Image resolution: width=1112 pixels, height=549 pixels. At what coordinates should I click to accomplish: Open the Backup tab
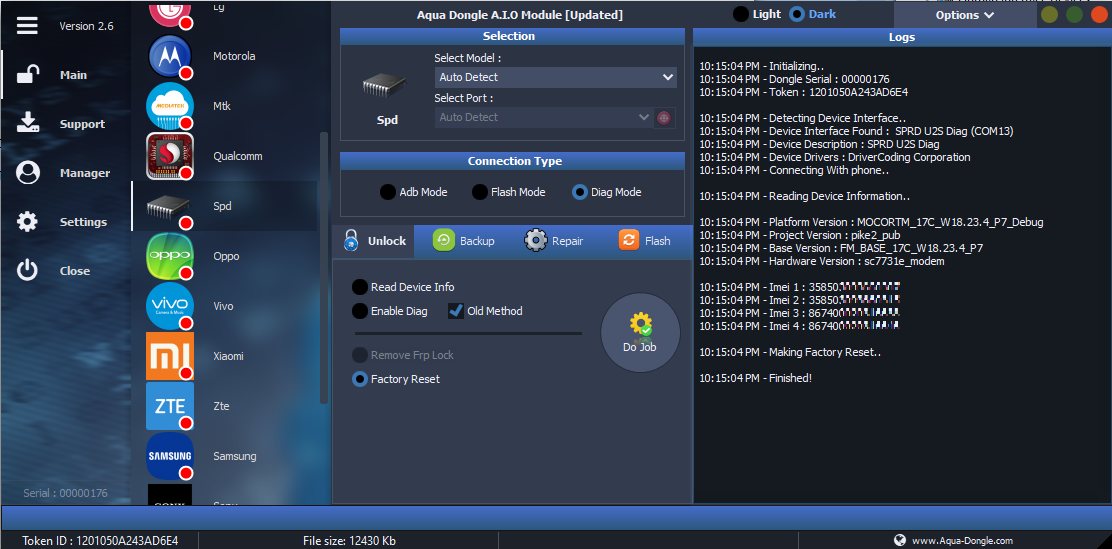pyautogui.click(x=464, y=241)
